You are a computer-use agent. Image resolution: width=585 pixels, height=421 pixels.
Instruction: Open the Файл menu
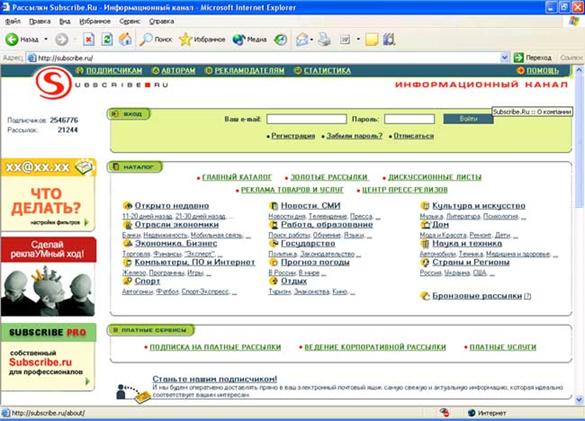(13, 21)
